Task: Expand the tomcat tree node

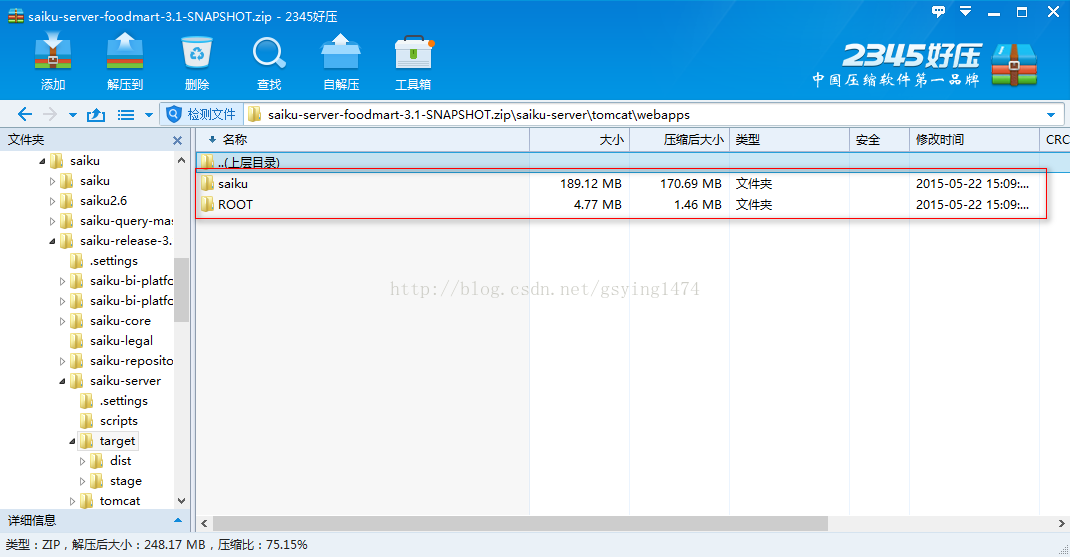Action: tap(72, 501)
